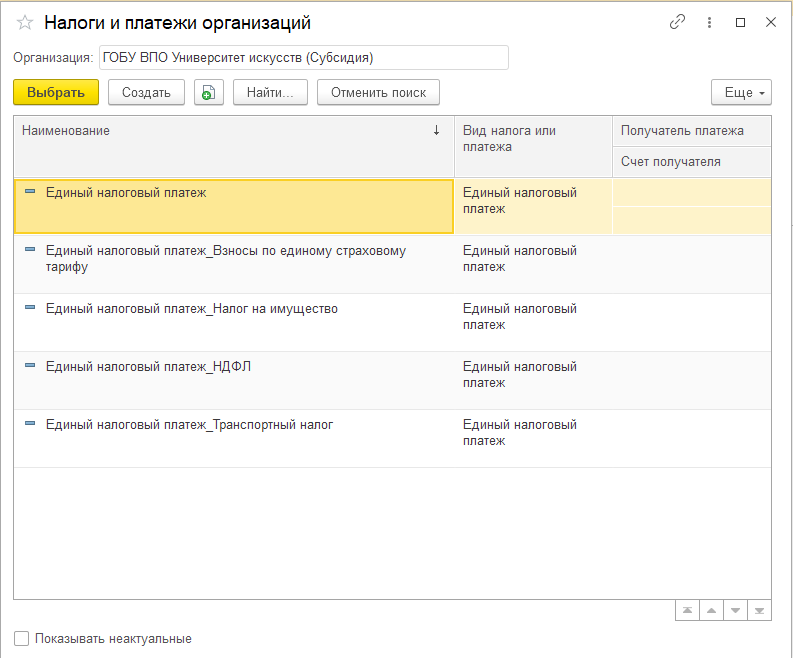Open the Еще dropdown menu
This screenshot has width=793, height=658.
741,93
